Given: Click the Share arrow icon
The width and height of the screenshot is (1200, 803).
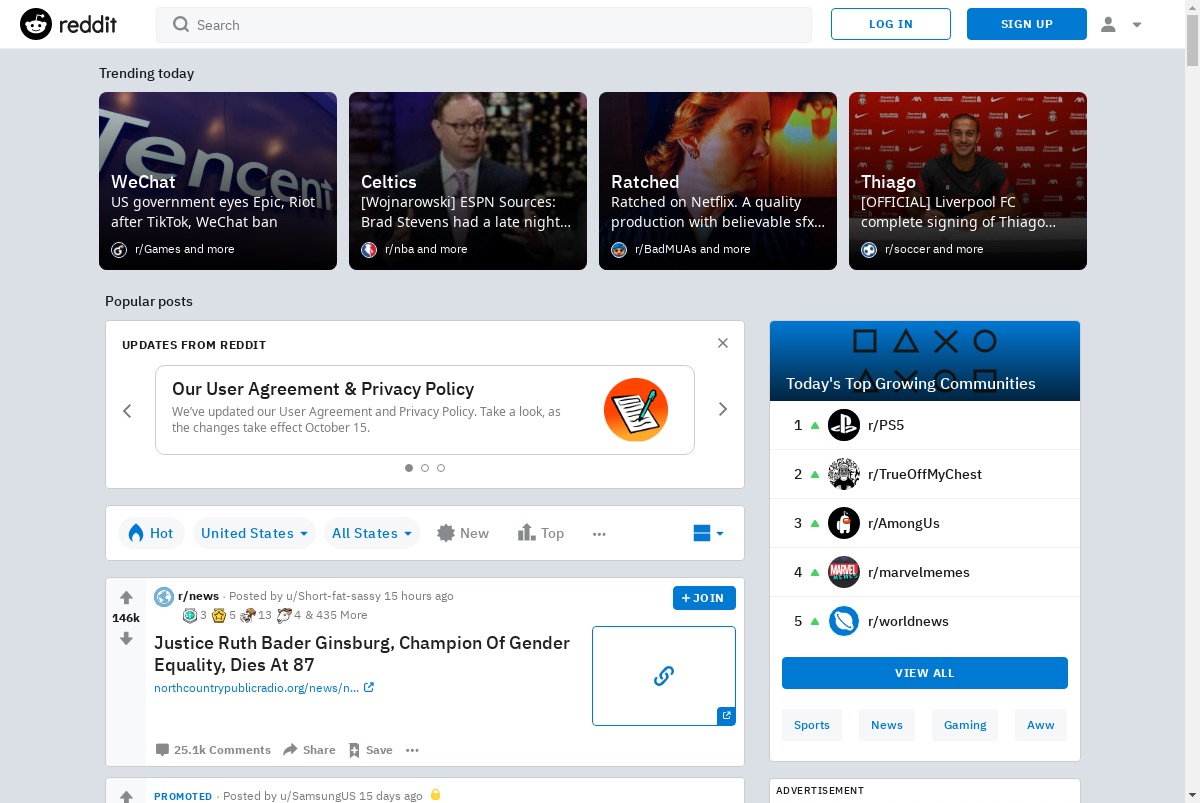Looking at the screenshot, I should coord(290,749).
